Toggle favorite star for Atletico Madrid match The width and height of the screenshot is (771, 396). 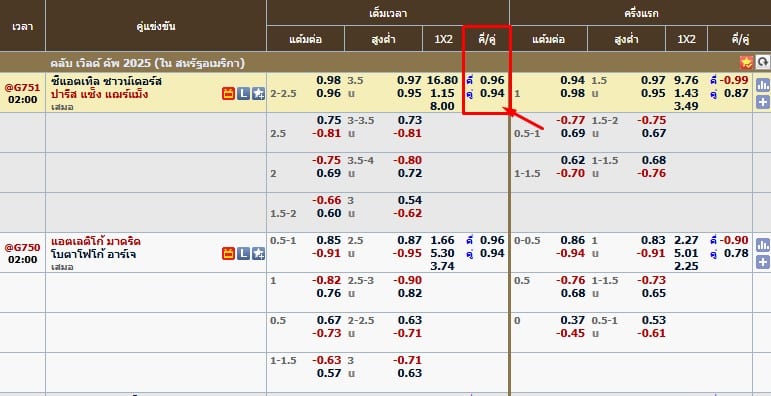pyautogui.click(x=259, y=253)
